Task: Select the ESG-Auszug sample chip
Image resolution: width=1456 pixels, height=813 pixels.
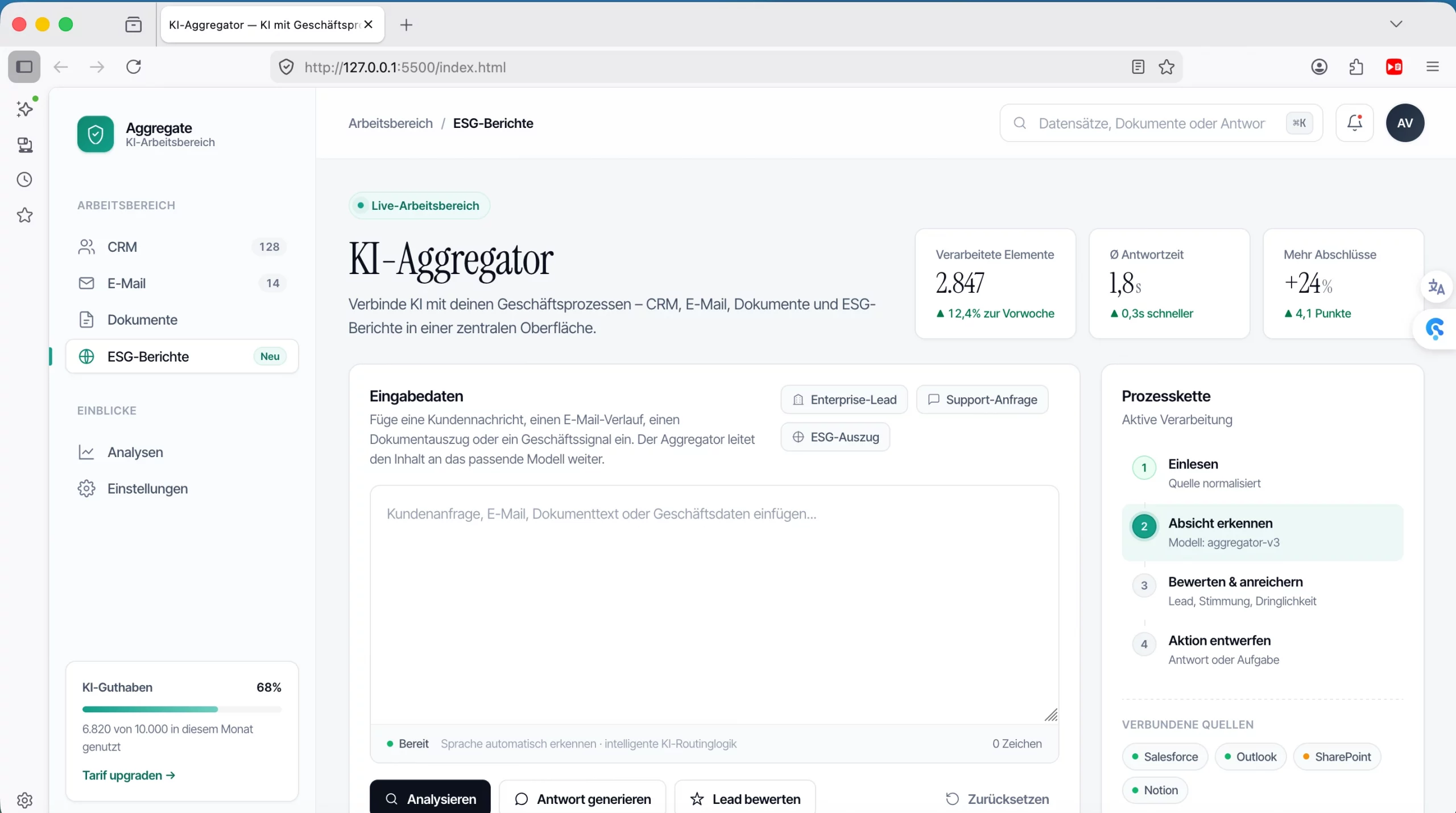Action: [x=835, y=437]
